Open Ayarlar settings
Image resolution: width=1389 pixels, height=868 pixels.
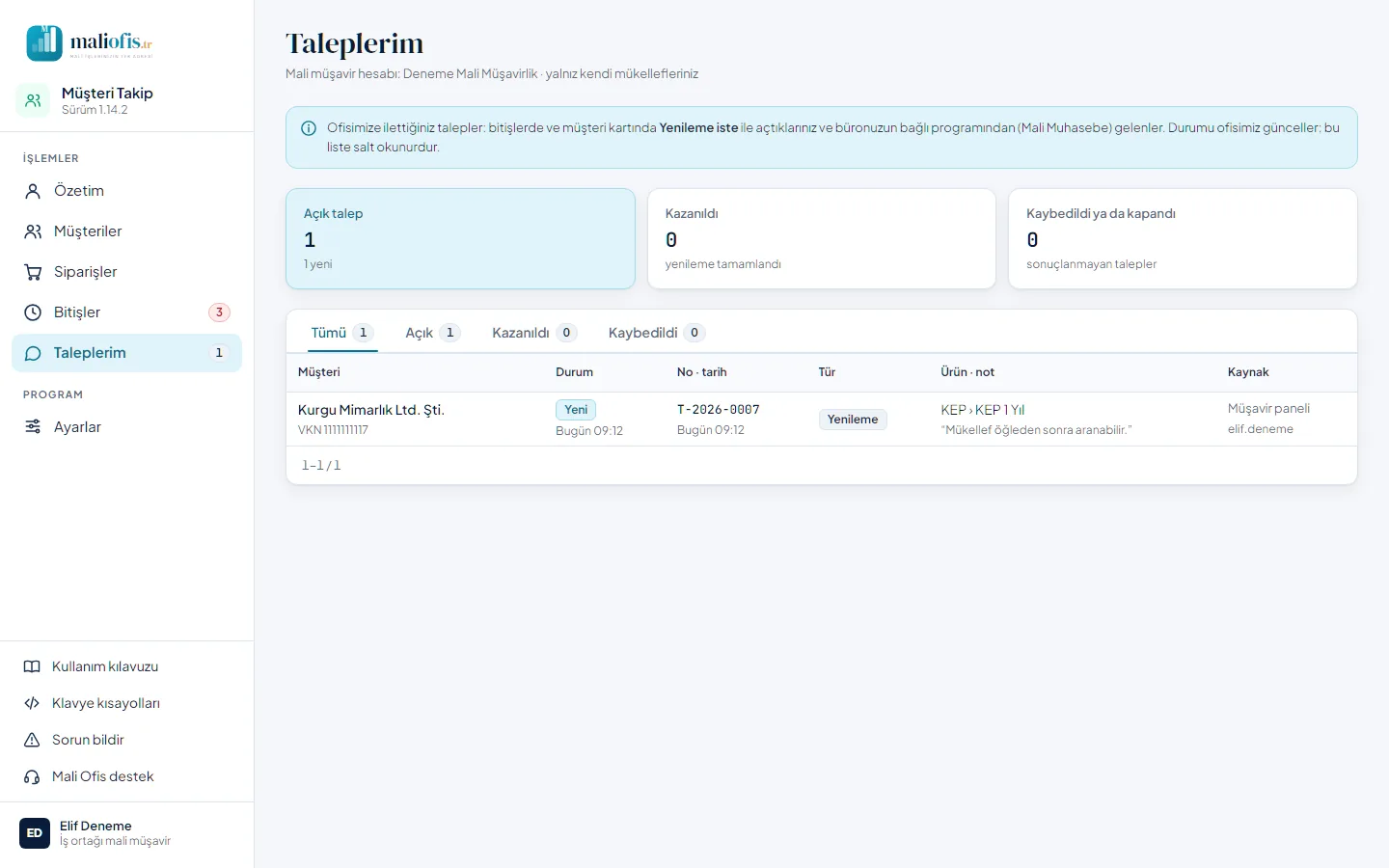tap(126, 427)
